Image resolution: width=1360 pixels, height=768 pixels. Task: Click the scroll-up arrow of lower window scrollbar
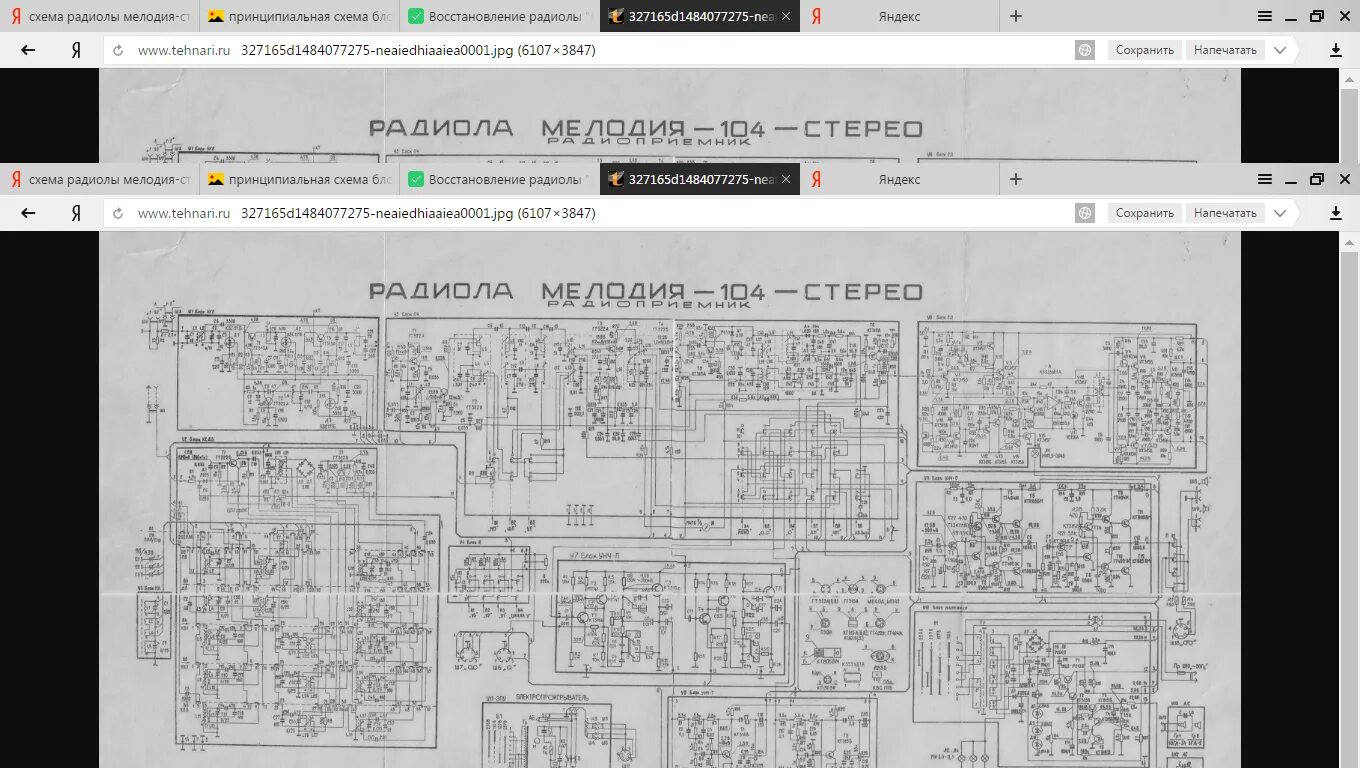pyautogui.click(x=1349, y=241)
